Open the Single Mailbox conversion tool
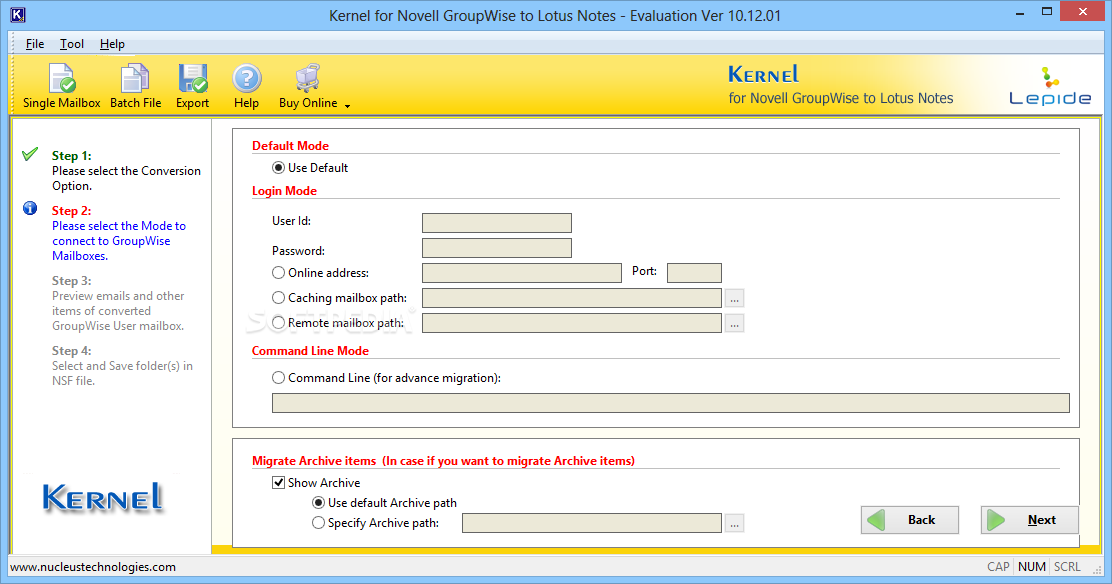The height and width of the screenshot is (584, 1112). tap(62, 87)
